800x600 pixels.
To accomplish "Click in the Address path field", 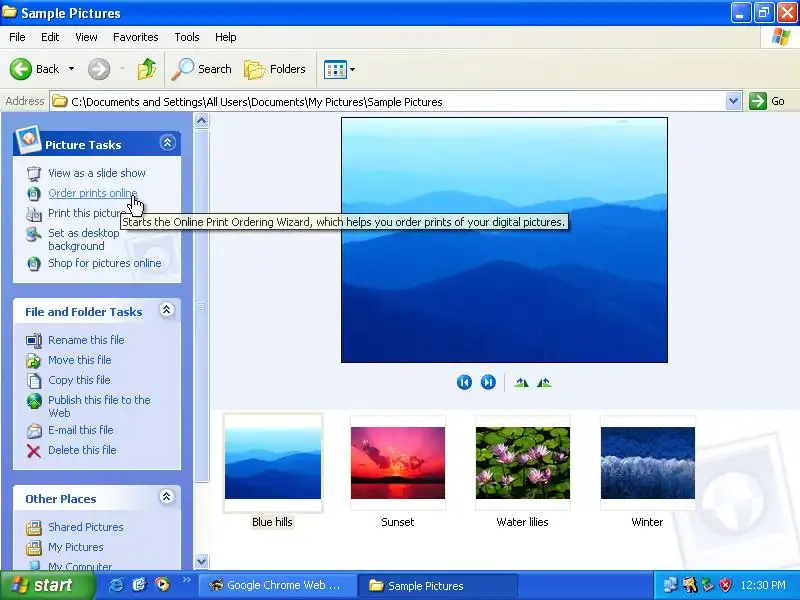I will point(388,102).
